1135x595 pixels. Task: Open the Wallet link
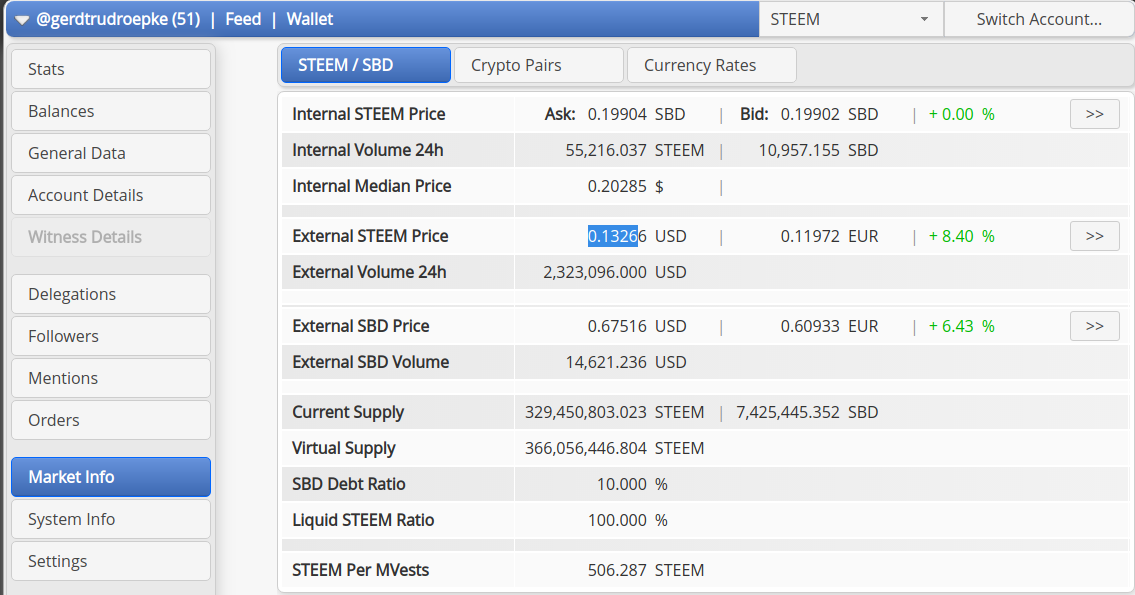310,20
